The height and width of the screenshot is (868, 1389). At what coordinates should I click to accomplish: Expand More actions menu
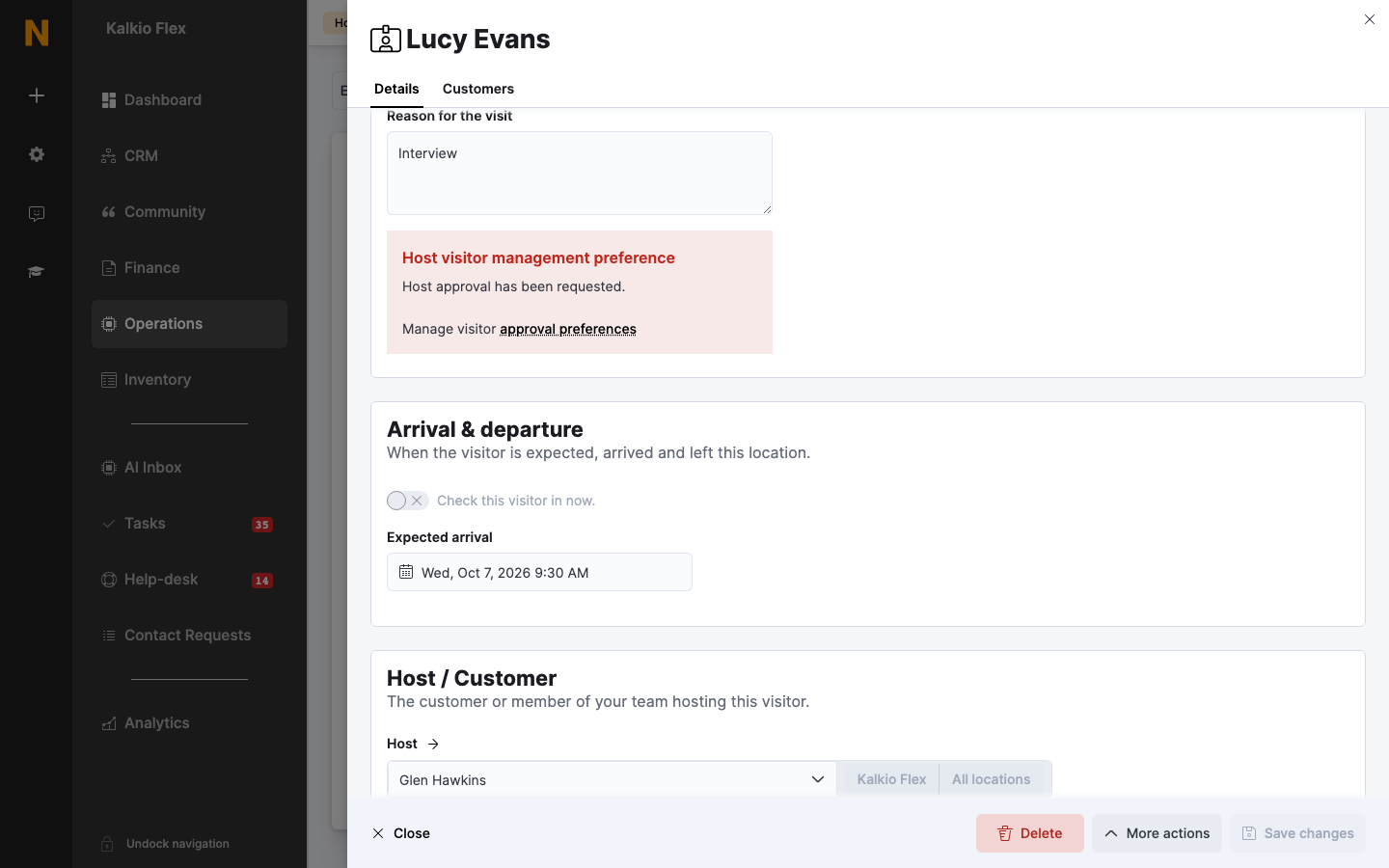1157,833
